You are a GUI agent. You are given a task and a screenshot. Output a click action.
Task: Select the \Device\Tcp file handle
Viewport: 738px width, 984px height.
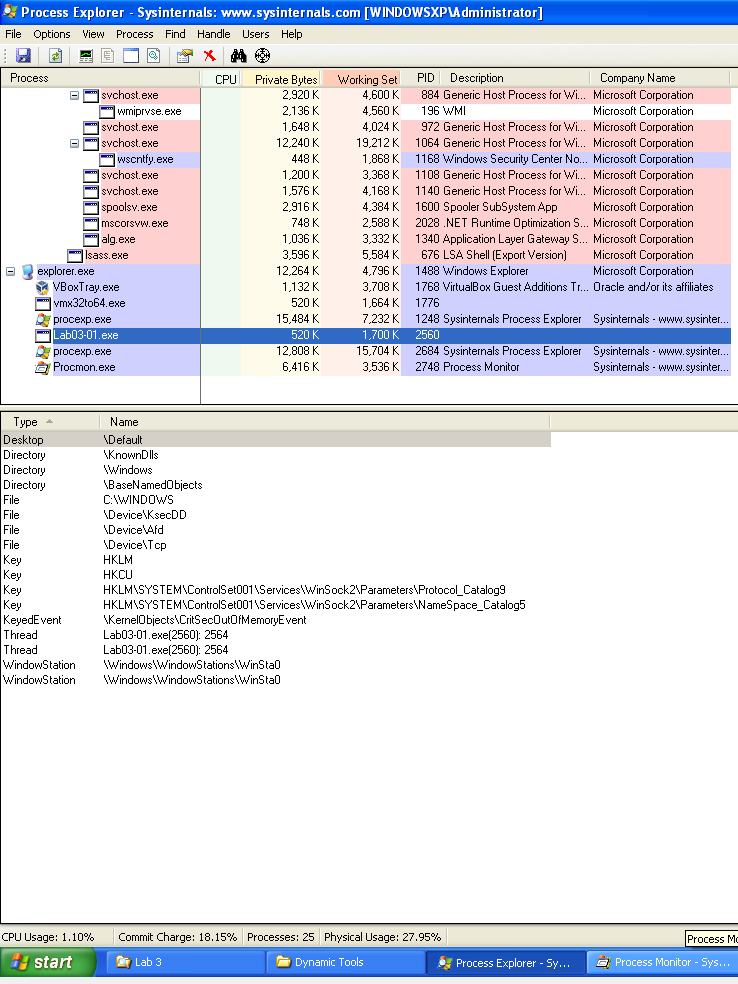point(275,545)
